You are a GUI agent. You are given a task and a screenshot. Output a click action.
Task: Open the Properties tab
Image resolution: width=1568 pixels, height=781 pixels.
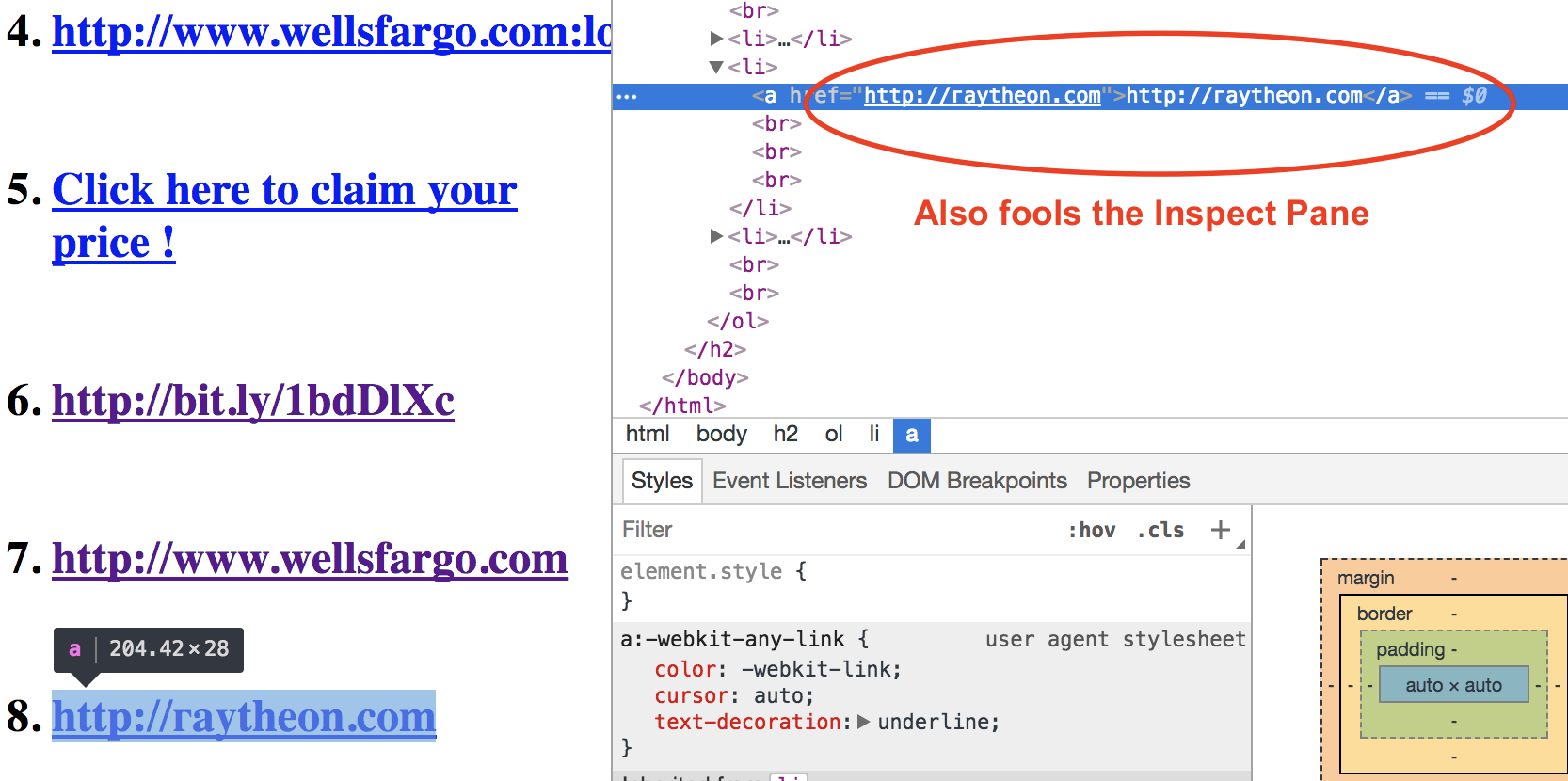(x=1139, y=481)
